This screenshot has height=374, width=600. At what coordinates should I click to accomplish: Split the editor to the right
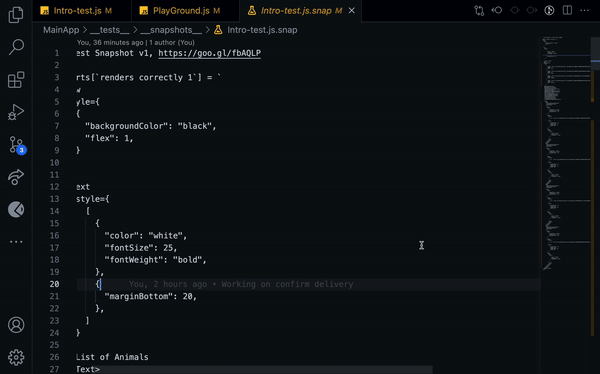coord(567,10)
